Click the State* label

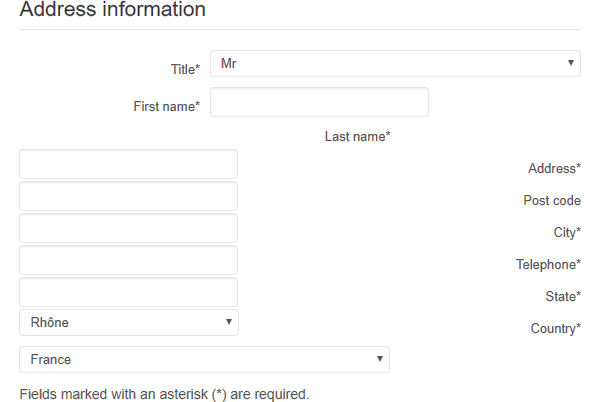tap(564, 297)
